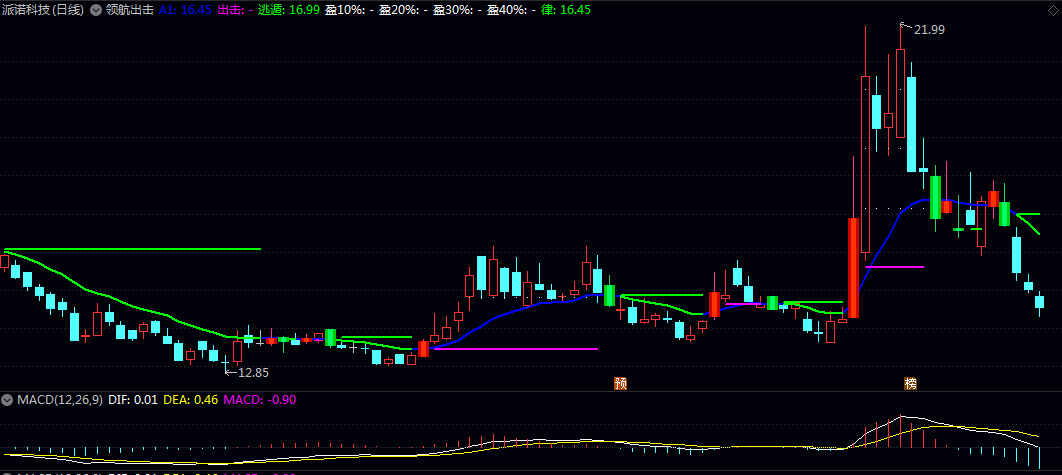The height and width of the screenshot is (475, 1062).
Task: Click the green 律: 16.45 value
Action: [567, 10]
